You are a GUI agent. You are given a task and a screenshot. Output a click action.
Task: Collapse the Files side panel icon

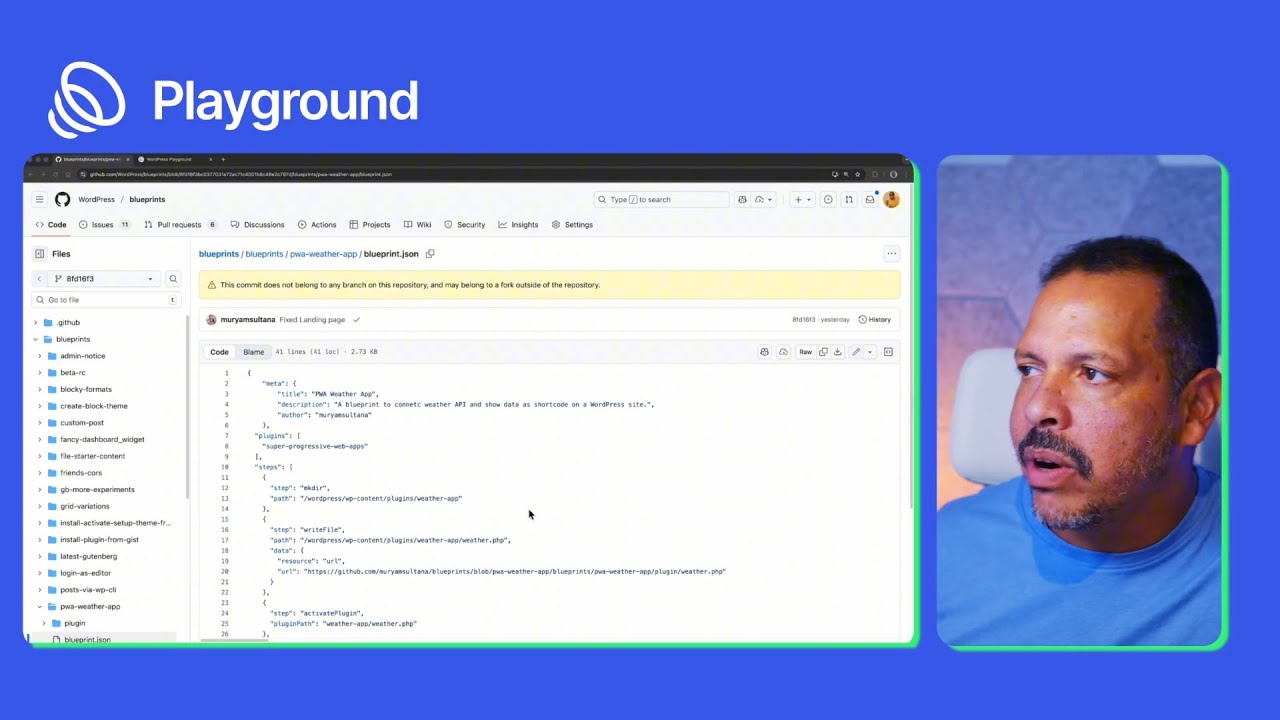click(39, 254)
